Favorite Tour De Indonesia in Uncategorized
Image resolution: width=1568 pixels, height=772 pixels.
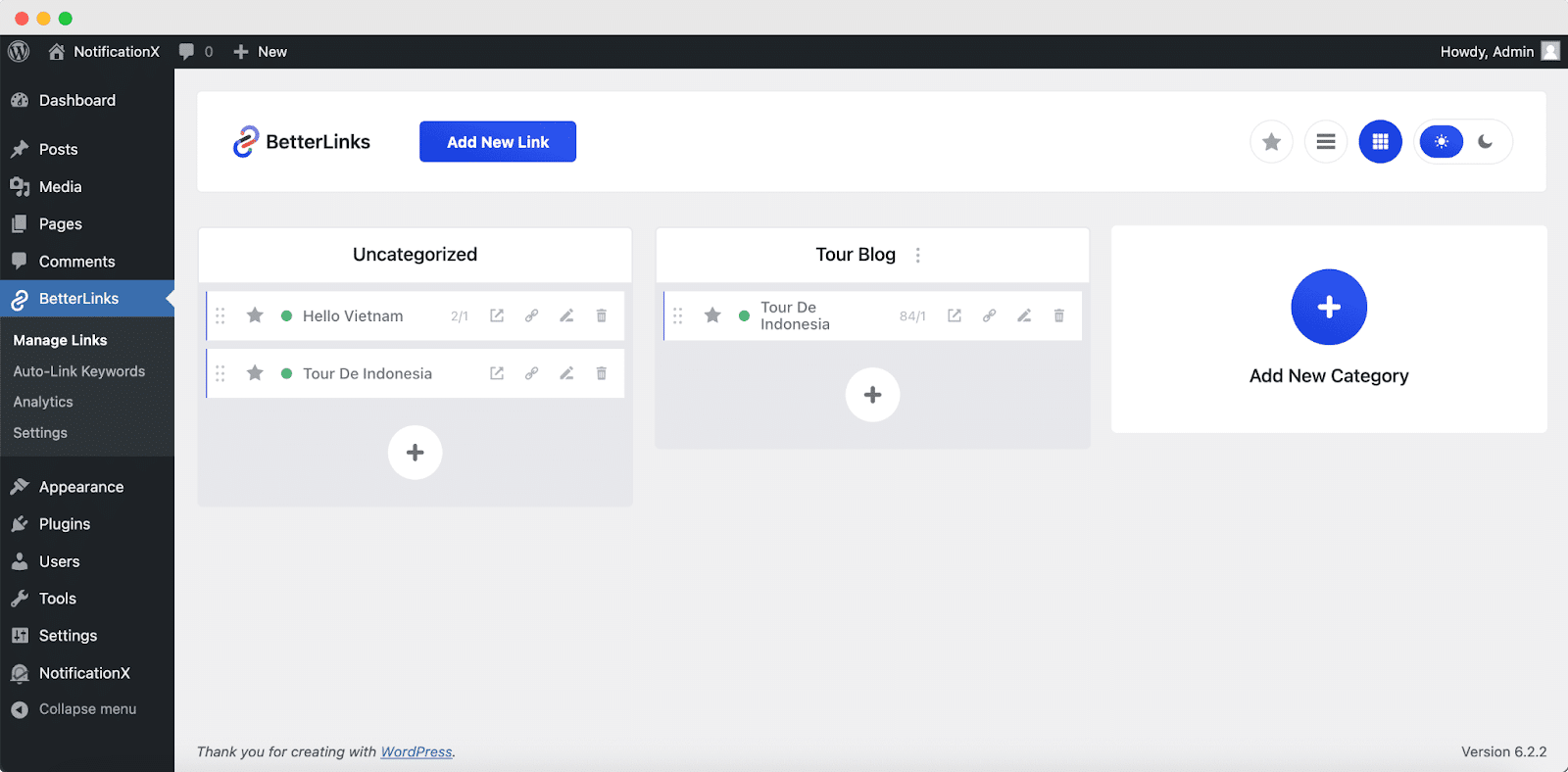[255, 373]
